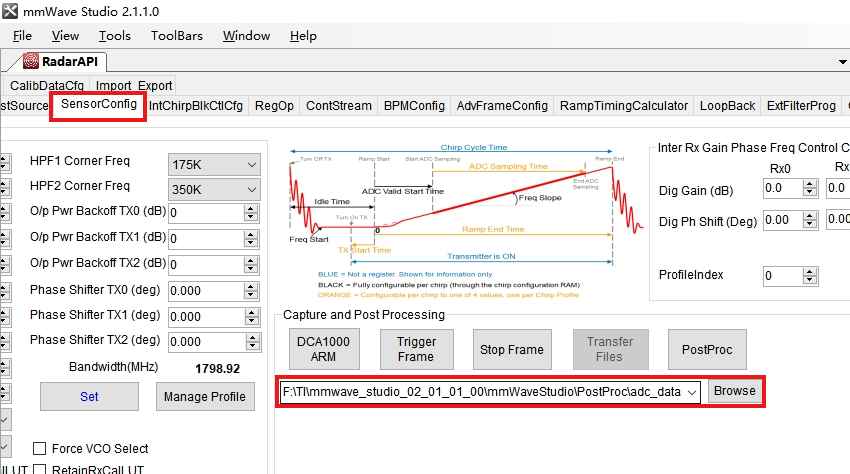
Task: Click the Bandwidth value 1798.92
Action: coord(217,369)
